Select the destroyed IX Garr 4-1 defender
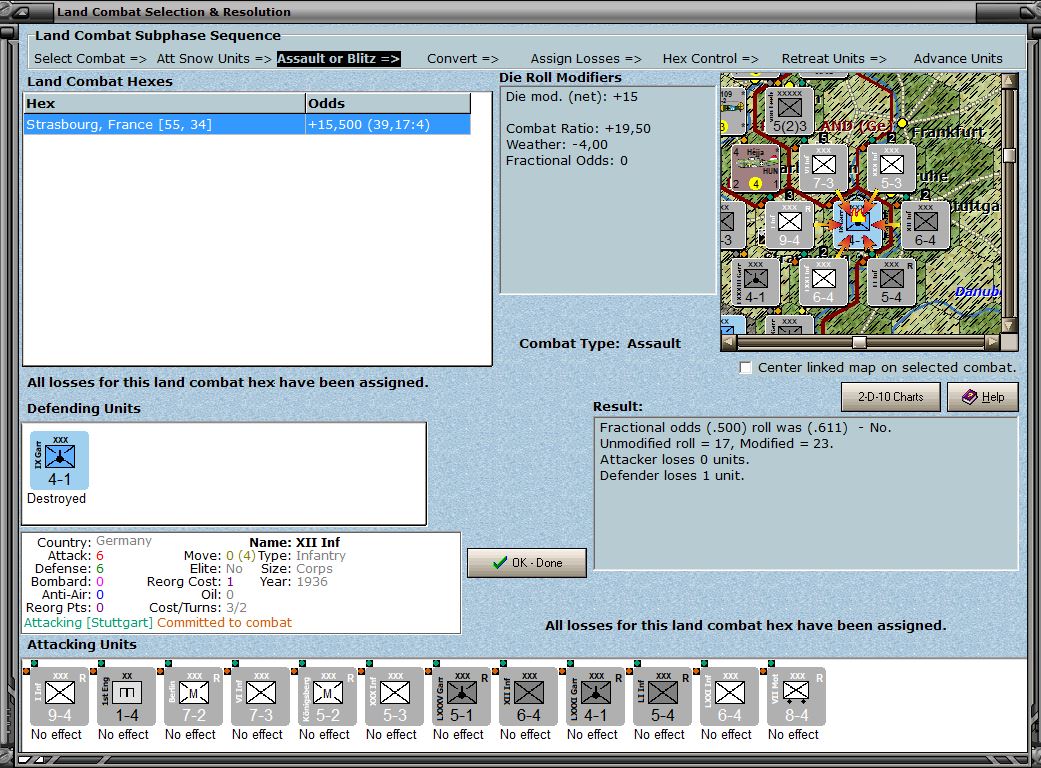Viewport: 1041px width, 768px height. [59, 460]
